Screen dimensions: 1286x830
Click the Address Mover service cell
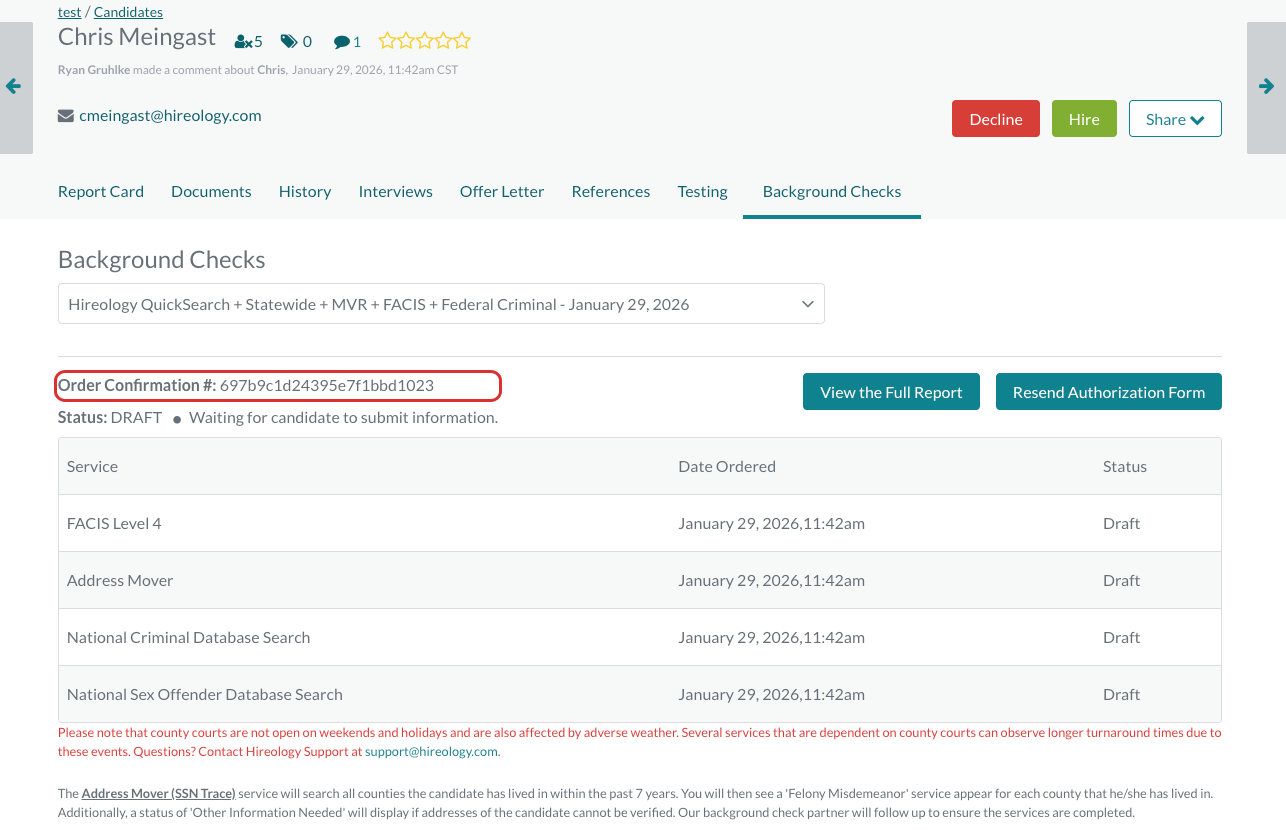120,580
